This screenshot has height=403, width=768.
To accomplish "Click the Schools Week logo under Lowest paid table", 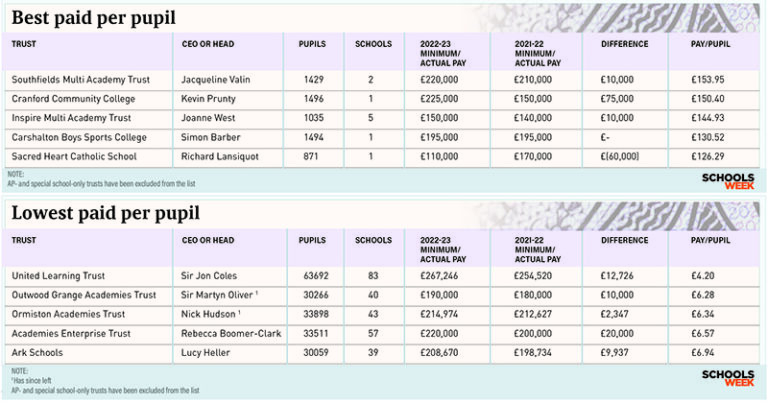I will 727,379.
